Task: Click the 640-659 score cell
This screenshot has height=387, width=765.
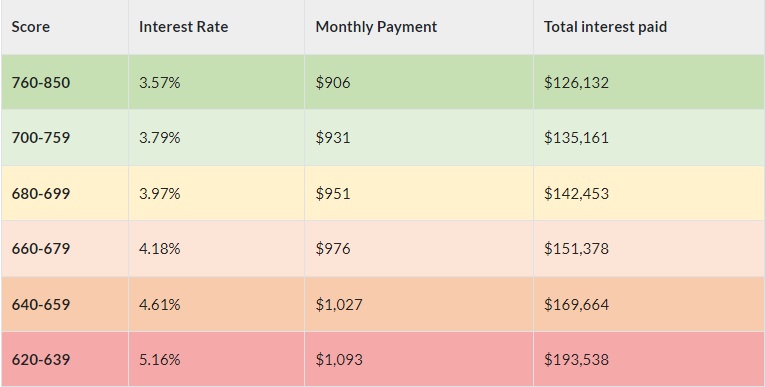Action: [65, 305]
